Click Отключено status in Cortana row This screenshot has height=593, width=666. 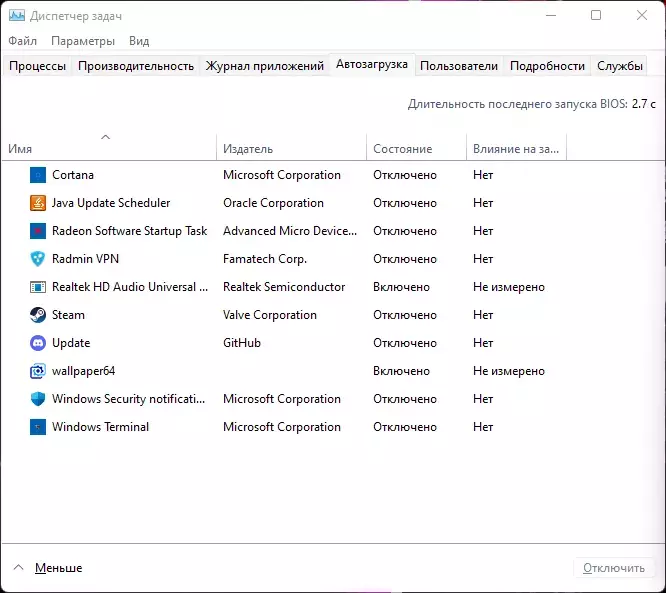point(405,175)
